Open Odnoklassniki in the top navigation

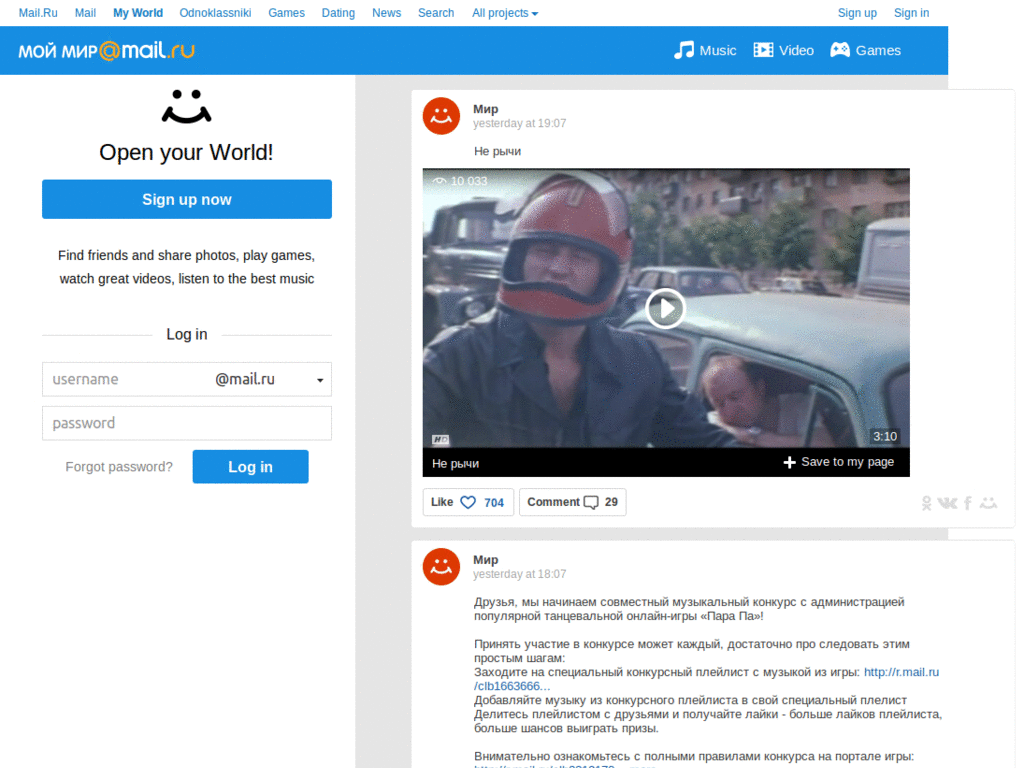(x=215, y=13)
